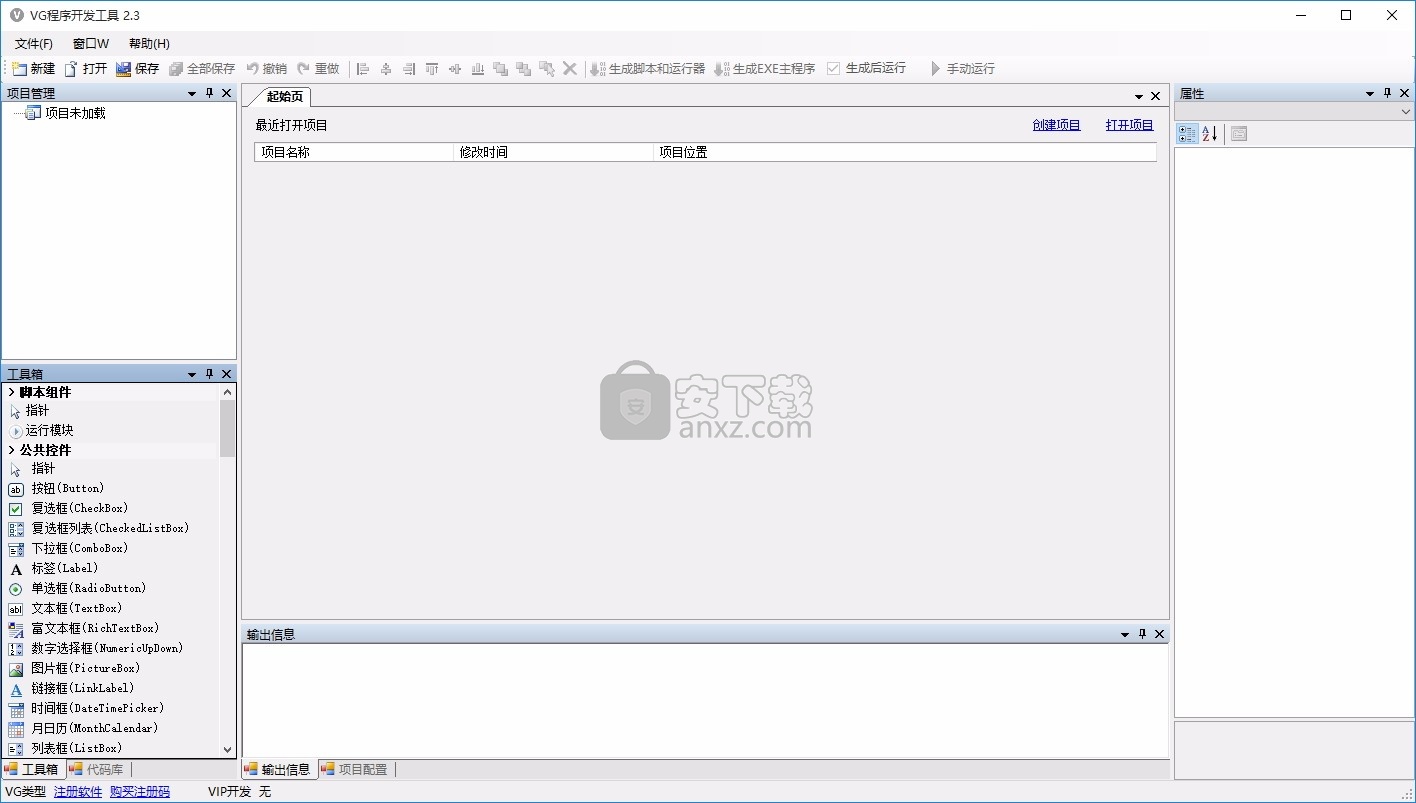Collapse the 脚本组件 toolbox group
This screenshot has height=803, width=1416.
(11, 392)
